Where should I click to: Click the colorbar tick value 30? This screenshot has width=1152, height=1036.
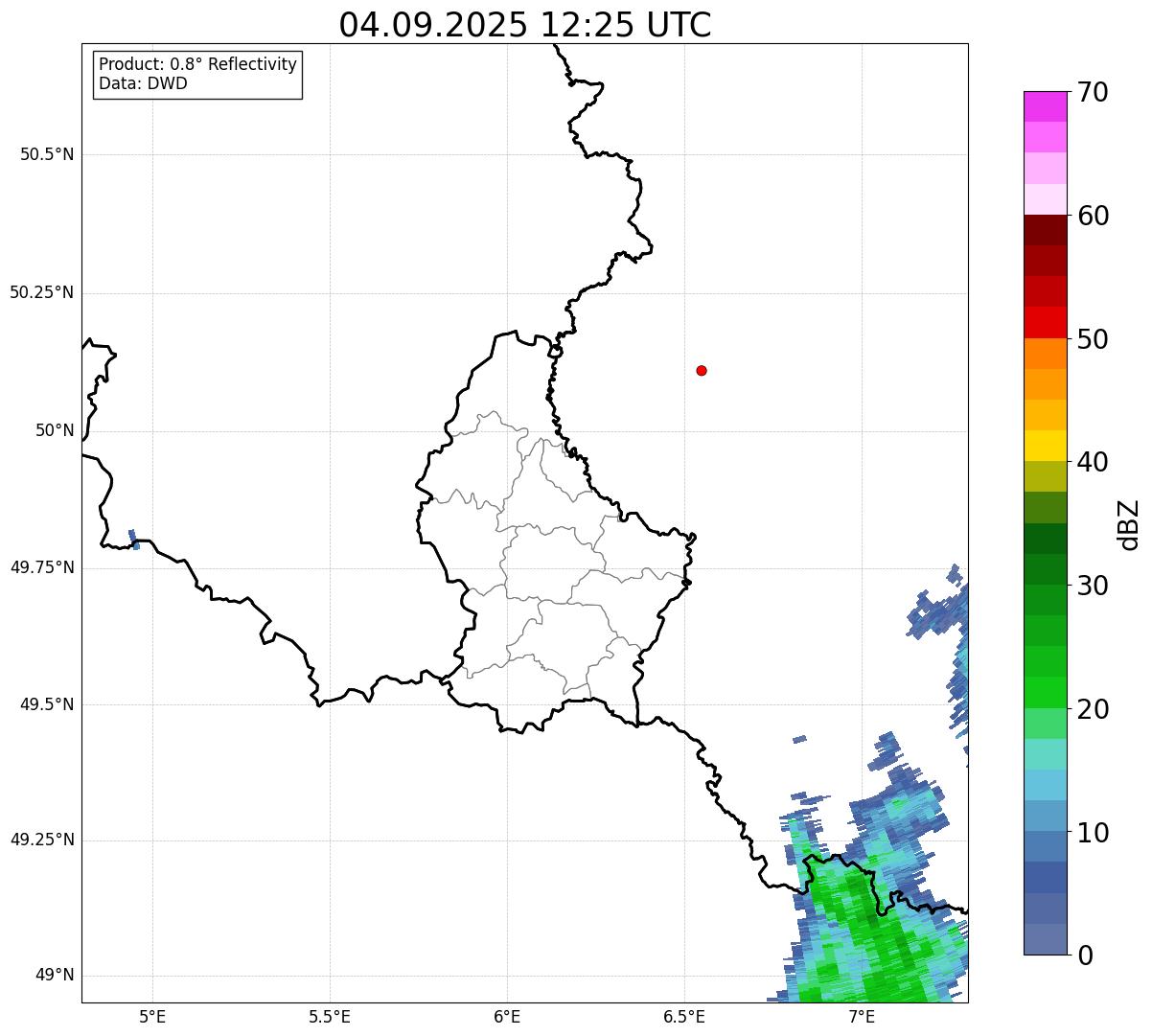[x=1093, y=586]
